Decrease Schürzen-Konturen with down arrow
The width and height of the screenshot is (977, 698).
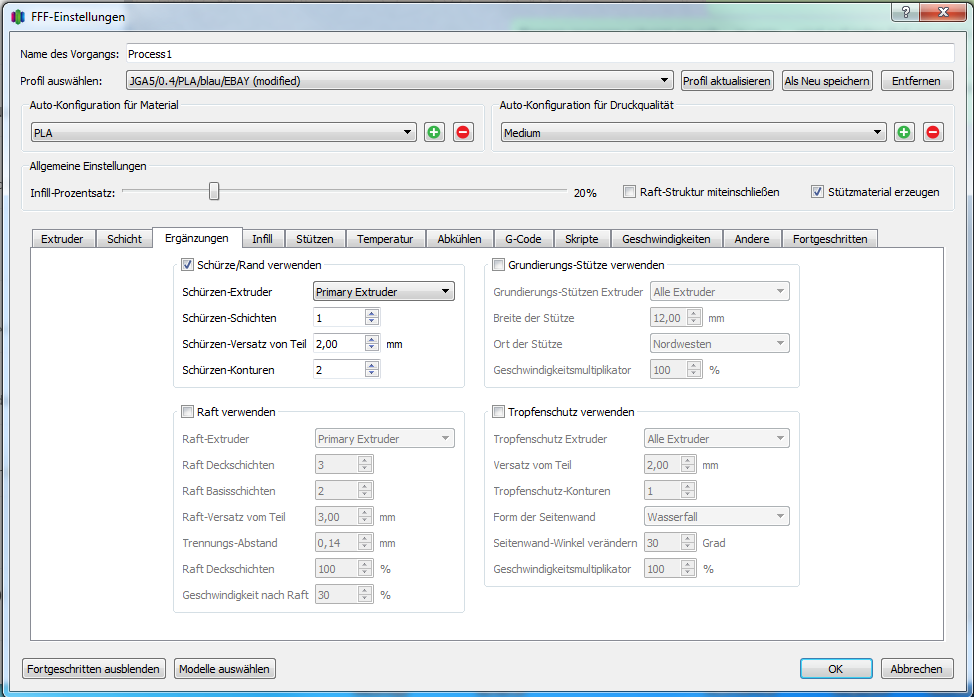[372, 374]
